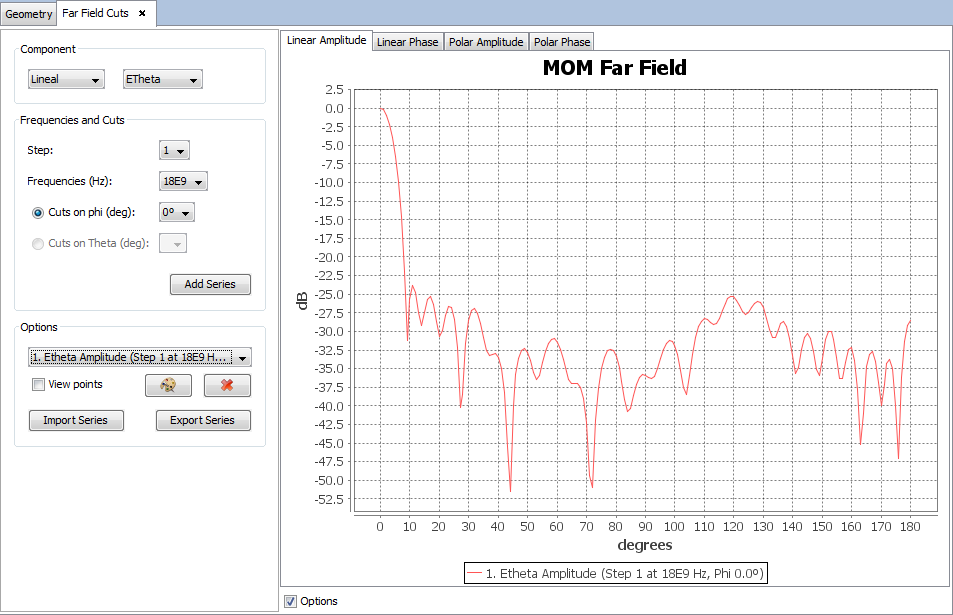Switch to the Linear Phase tab
953x615 pixels.
pyautogui.click(x=407, y=42)
